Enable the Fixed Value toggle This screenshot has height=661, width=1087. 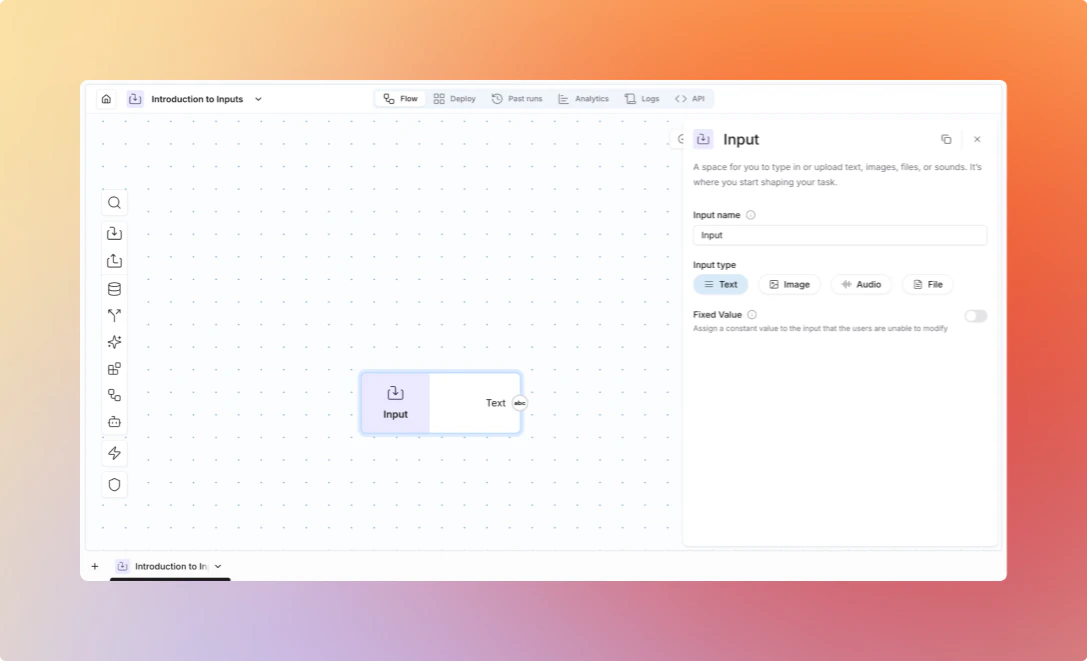pos(975,316)
